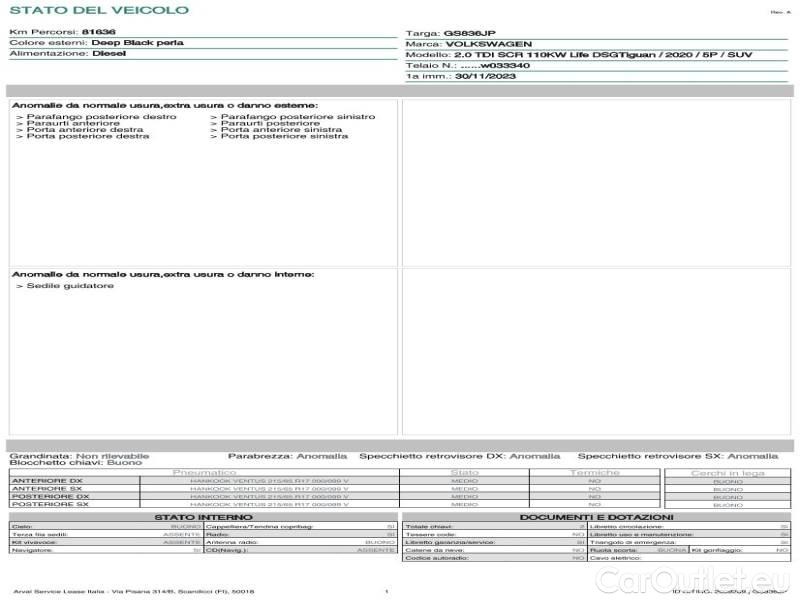Click the Parabrezza: Anomalia status
The image size is (800, 600).
[288, 455]
